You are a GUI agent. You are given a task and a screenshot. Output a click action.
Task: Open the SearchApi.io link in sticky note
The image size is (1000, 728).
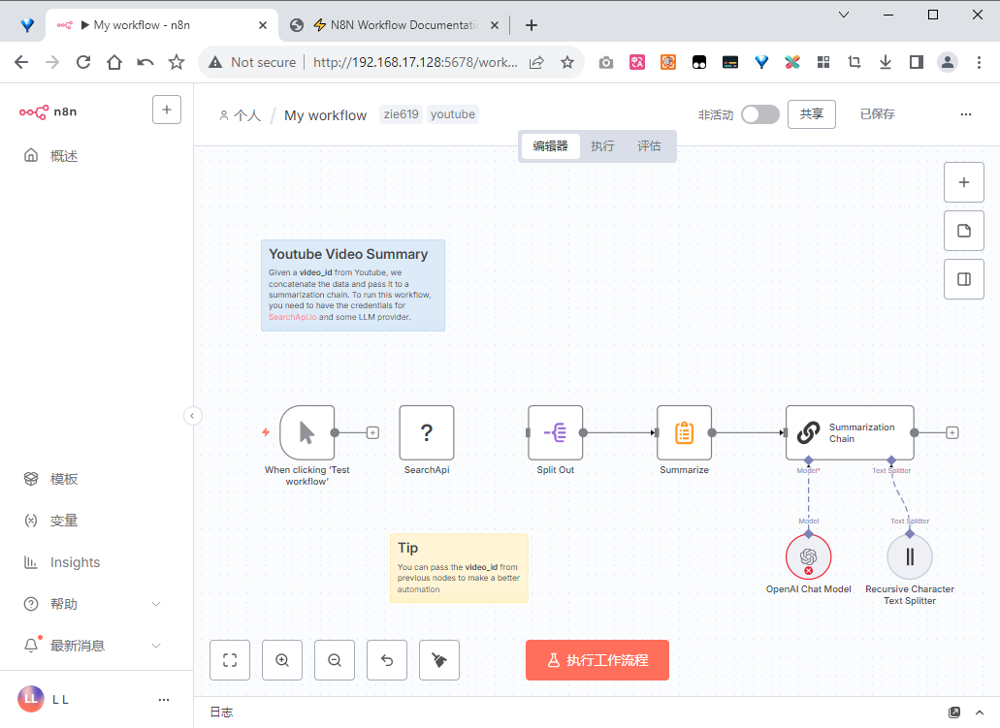pos(292,317)
